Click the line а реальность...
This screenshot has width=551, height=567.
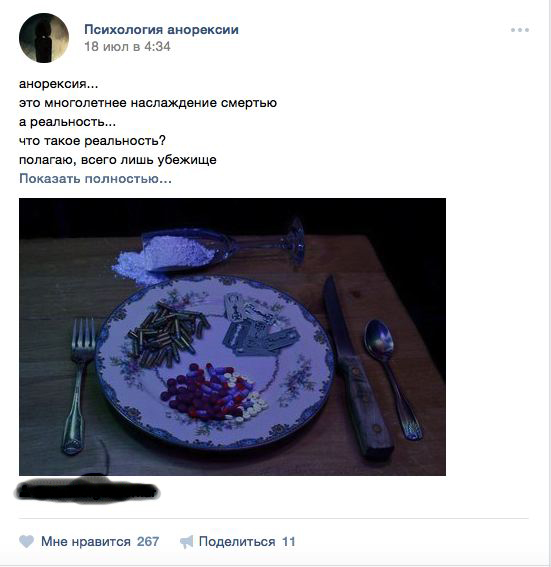point(67,122)
